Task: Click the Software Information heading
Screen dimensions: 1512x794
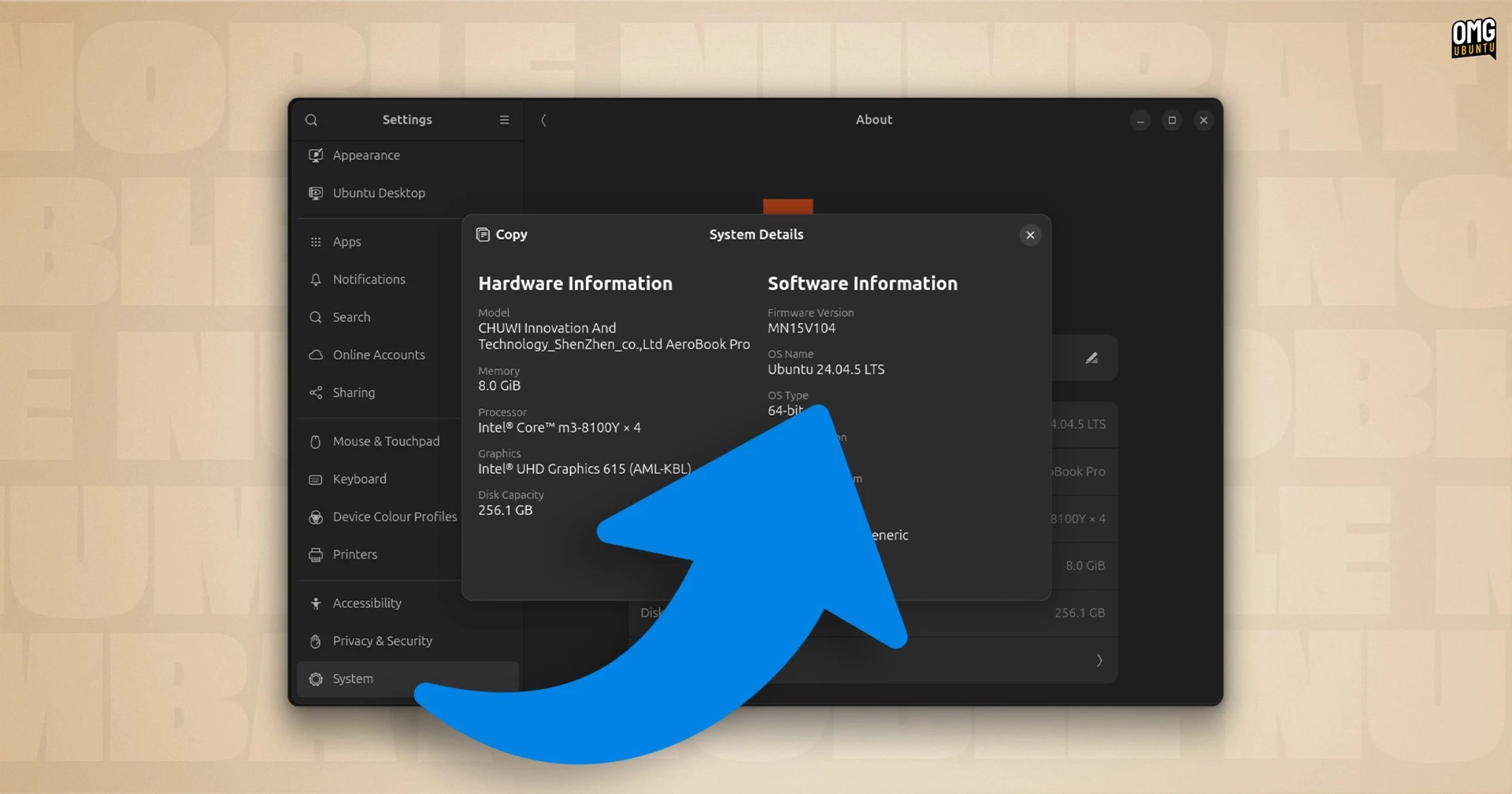Action: coord(862,284)
